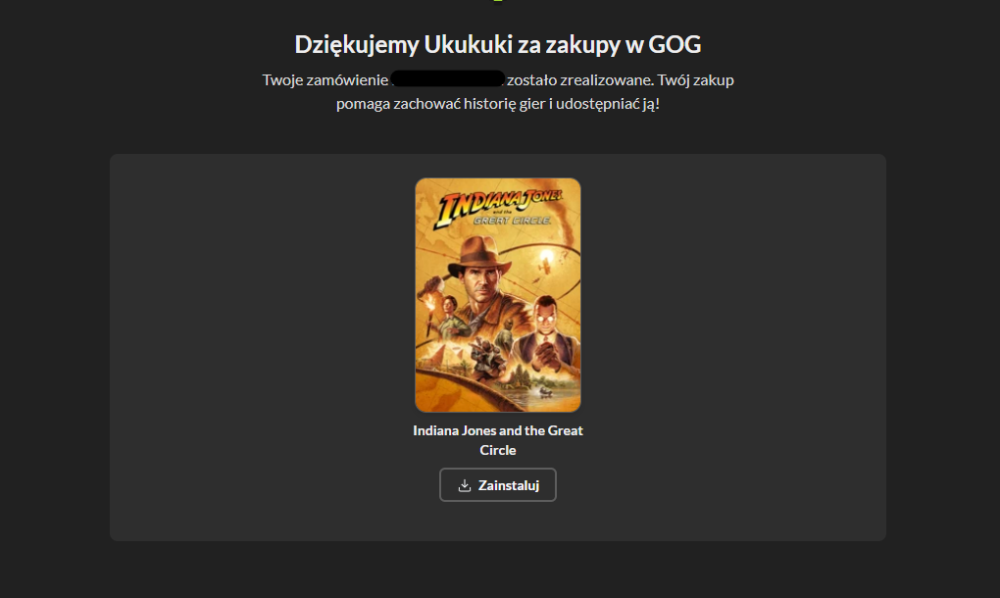Click the Indiana Jones logo on the cover
This screenshot has height=598, width=1000.
click(x=498, y=207)
